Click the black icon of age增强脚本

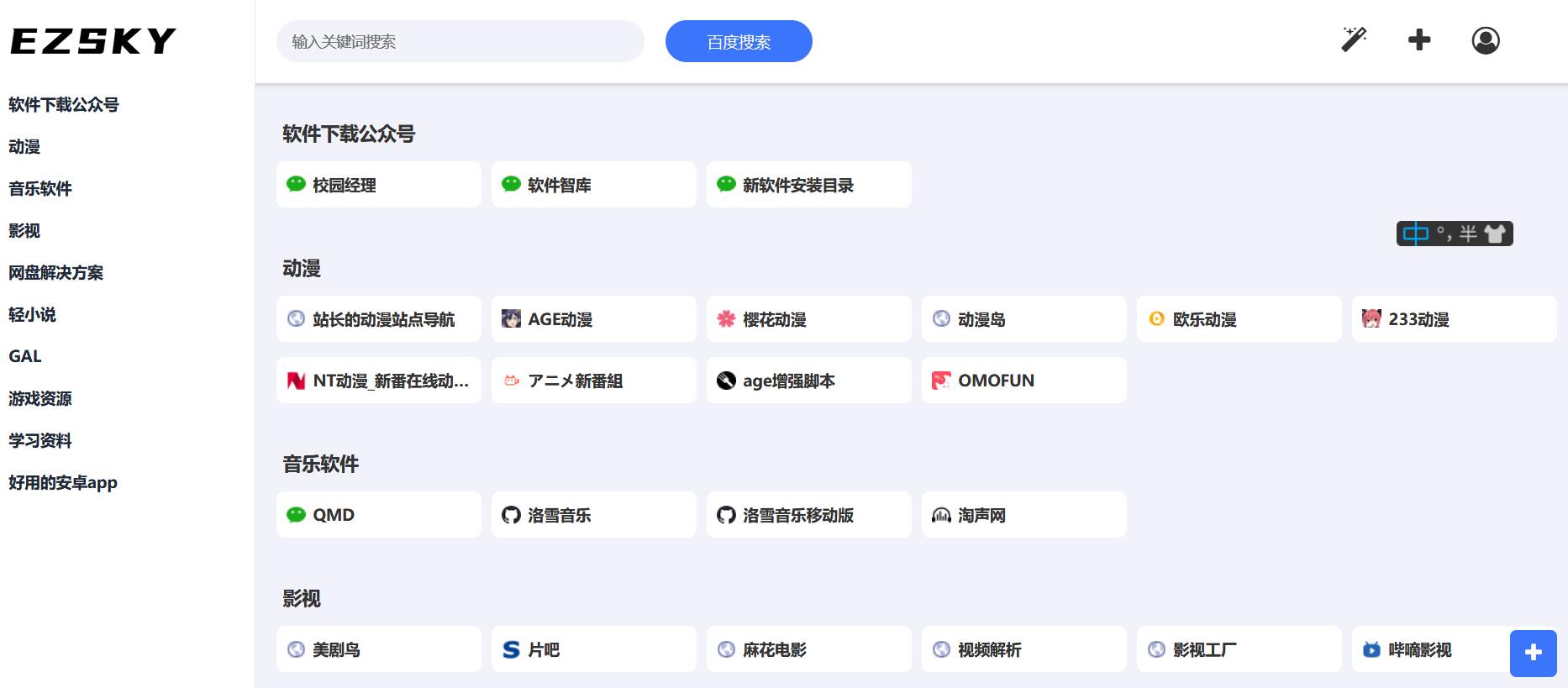point(726,381)
